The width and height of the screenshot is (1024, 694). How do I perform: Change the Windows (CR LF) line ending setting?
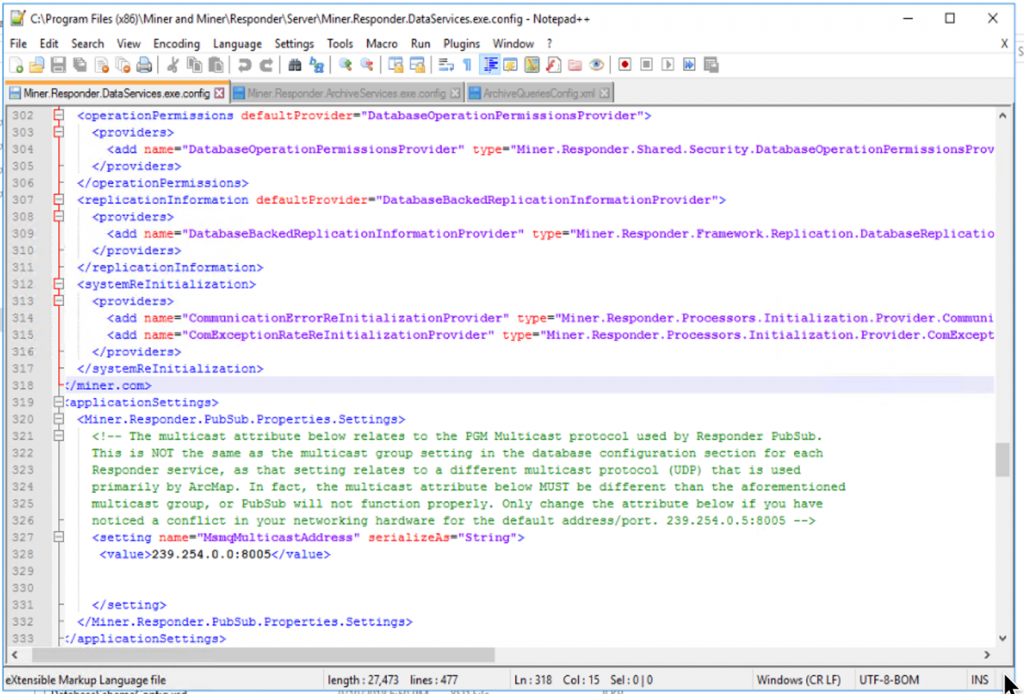[800, 679]
